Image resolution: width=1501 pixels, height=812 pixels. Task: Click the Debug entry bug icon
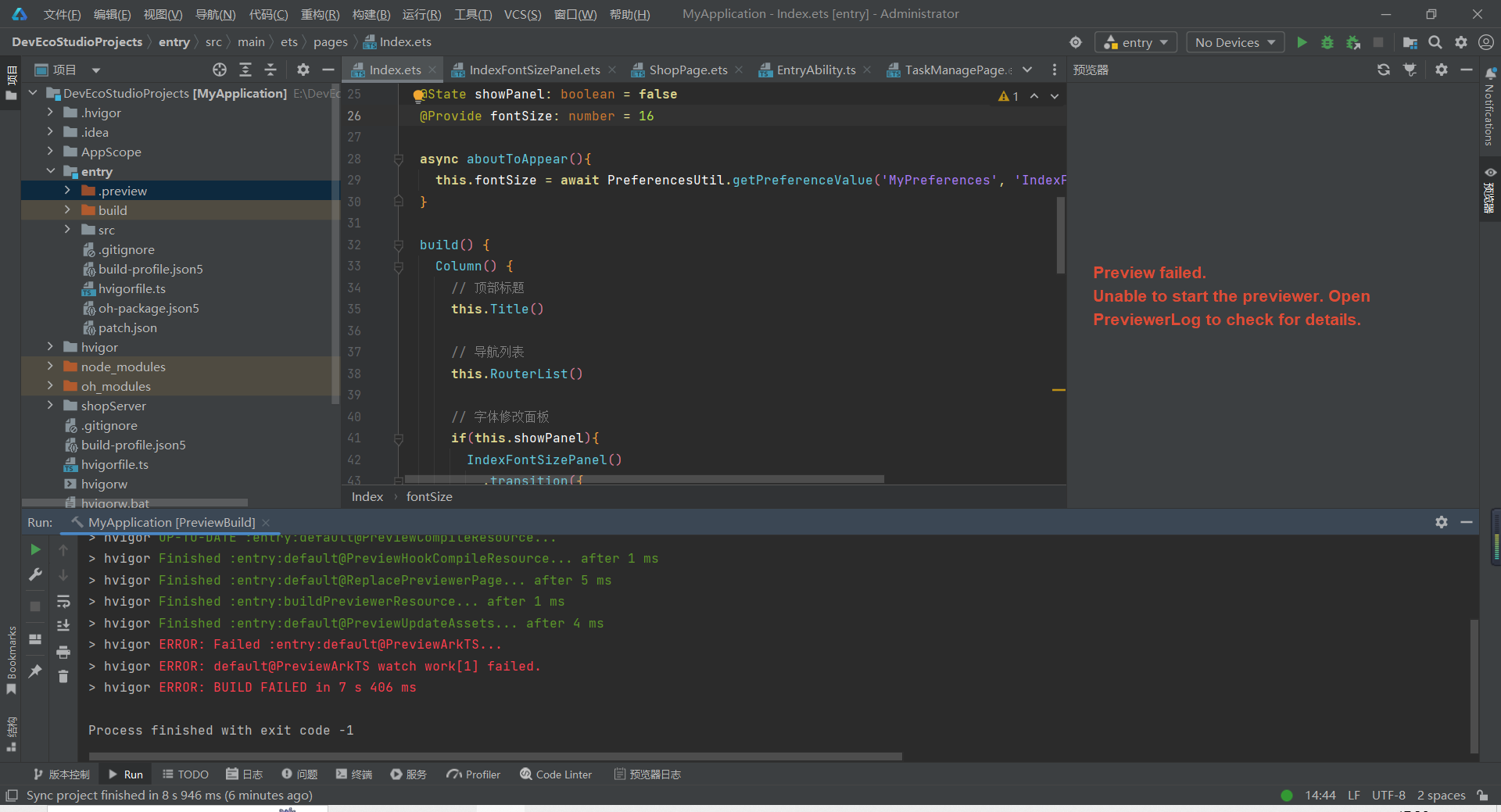click(x=1327, y=42)
